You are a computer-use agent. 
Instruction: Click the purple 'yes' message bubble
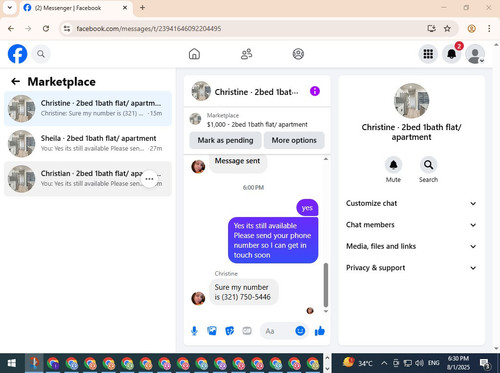pos(307,208)
